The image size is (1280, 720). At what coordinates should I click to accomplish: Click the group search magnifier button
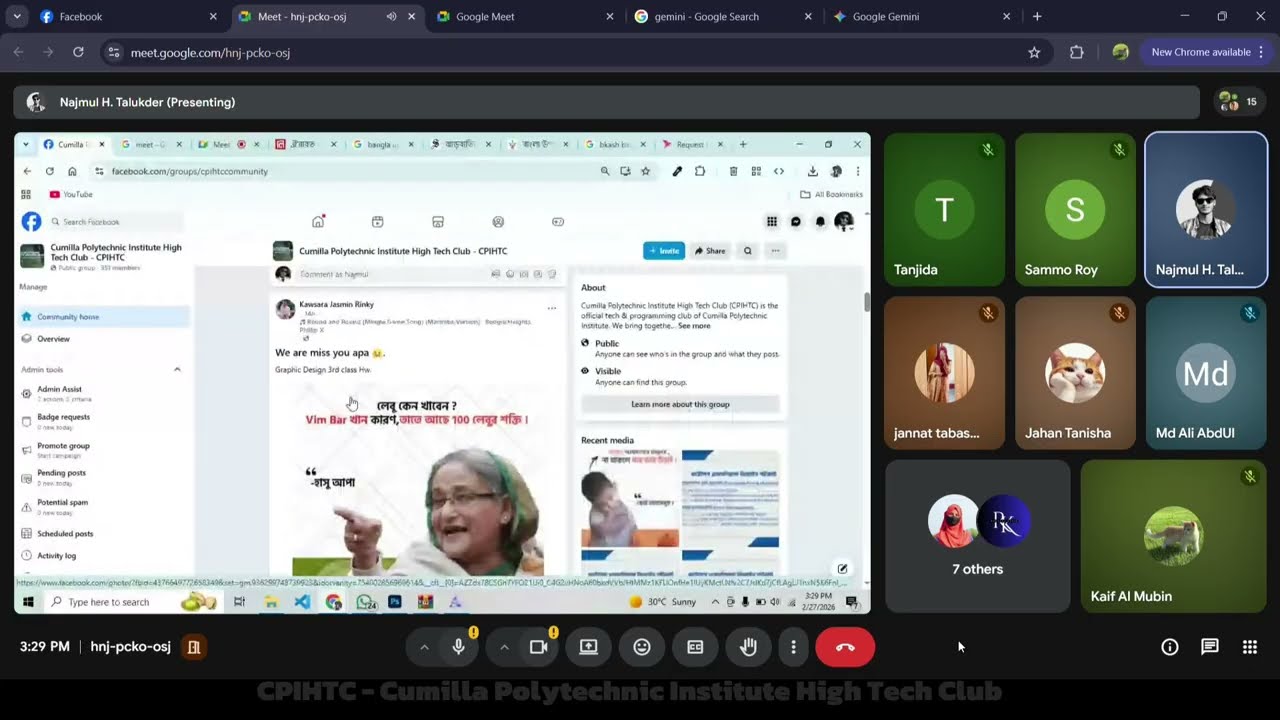point(747,251)
